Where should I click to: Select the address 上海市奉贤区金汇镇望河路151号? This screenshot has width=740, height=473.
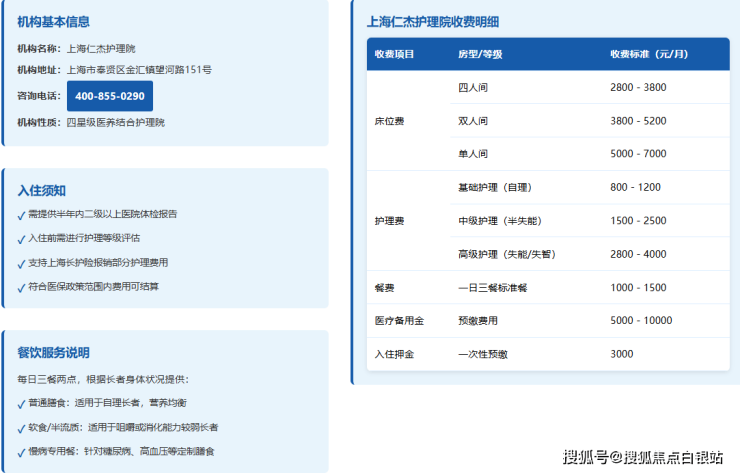139,70
